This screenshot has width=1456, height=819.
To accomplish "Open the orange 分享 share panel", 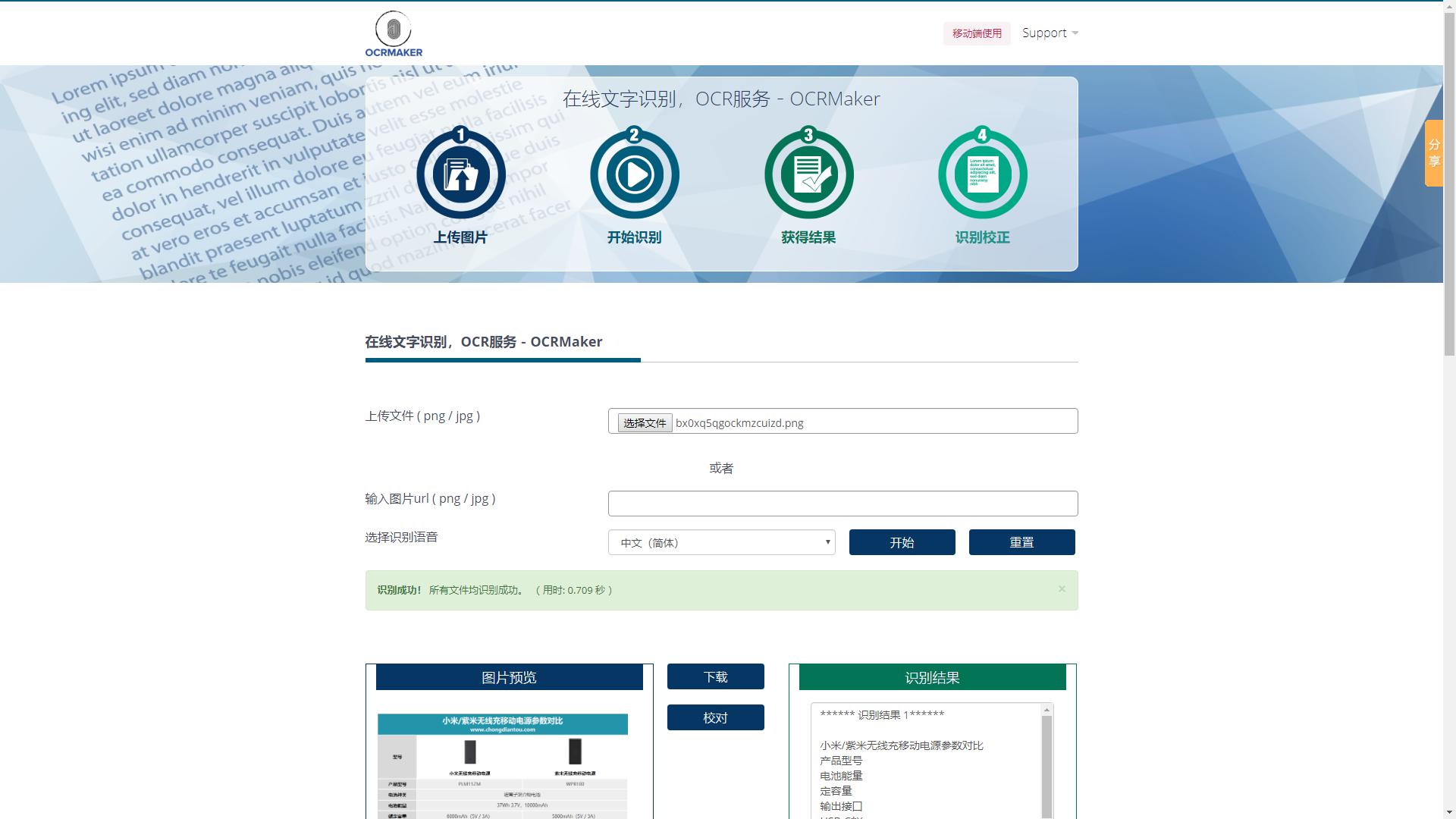I will click(x=1433, y=152).
